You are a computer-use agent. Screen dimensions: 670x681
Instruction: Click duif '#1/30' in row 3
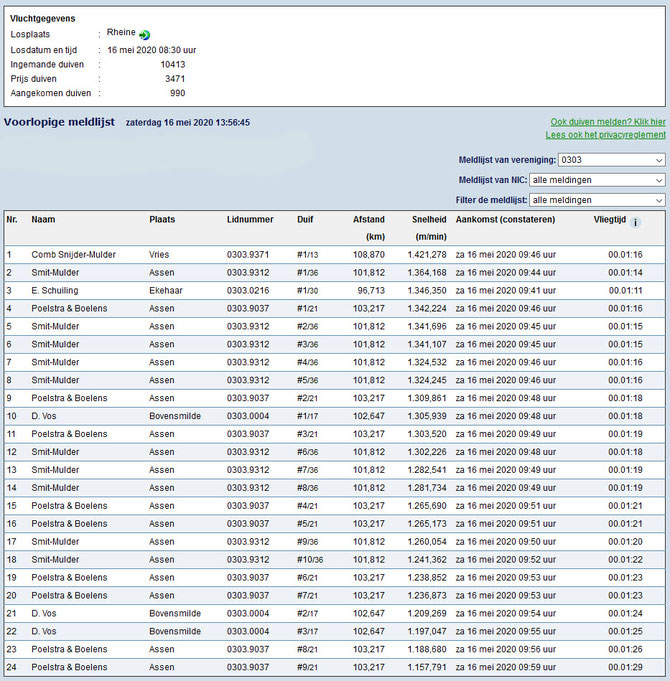(x=307, y=291)
